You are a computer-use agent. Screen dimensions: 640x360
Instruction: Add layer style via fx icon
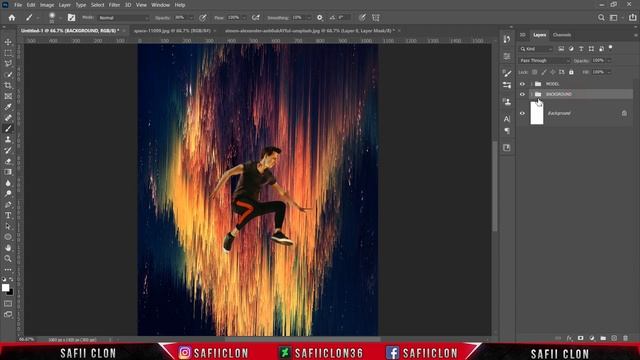coord(569,338)
